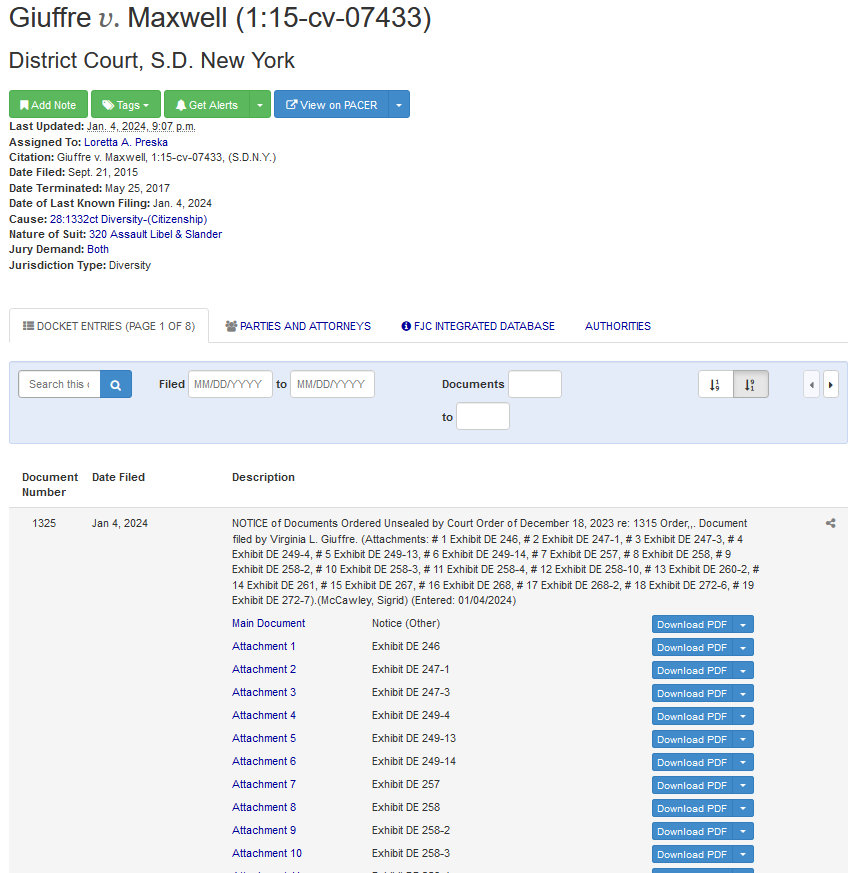Screen dimensions: 858x873
Task: Expand download caret for Exhibit DE 258-2
Action: [743, 831]
